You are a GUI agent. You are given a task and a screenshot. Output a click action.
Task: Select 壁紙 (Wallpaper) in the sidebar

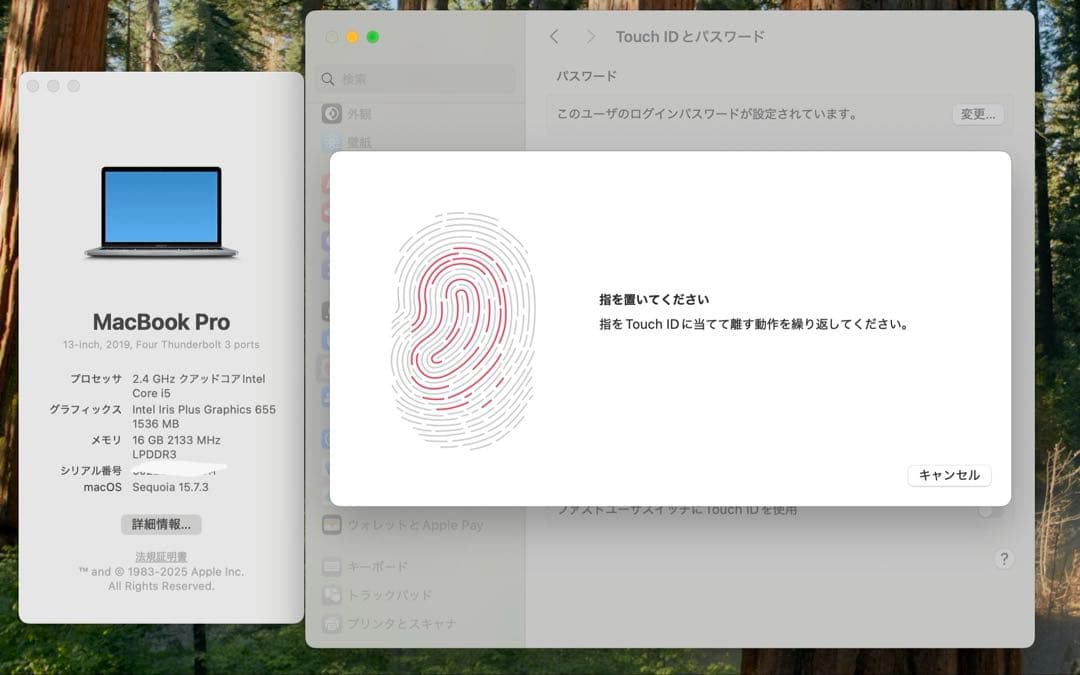(x=358, y=141)
